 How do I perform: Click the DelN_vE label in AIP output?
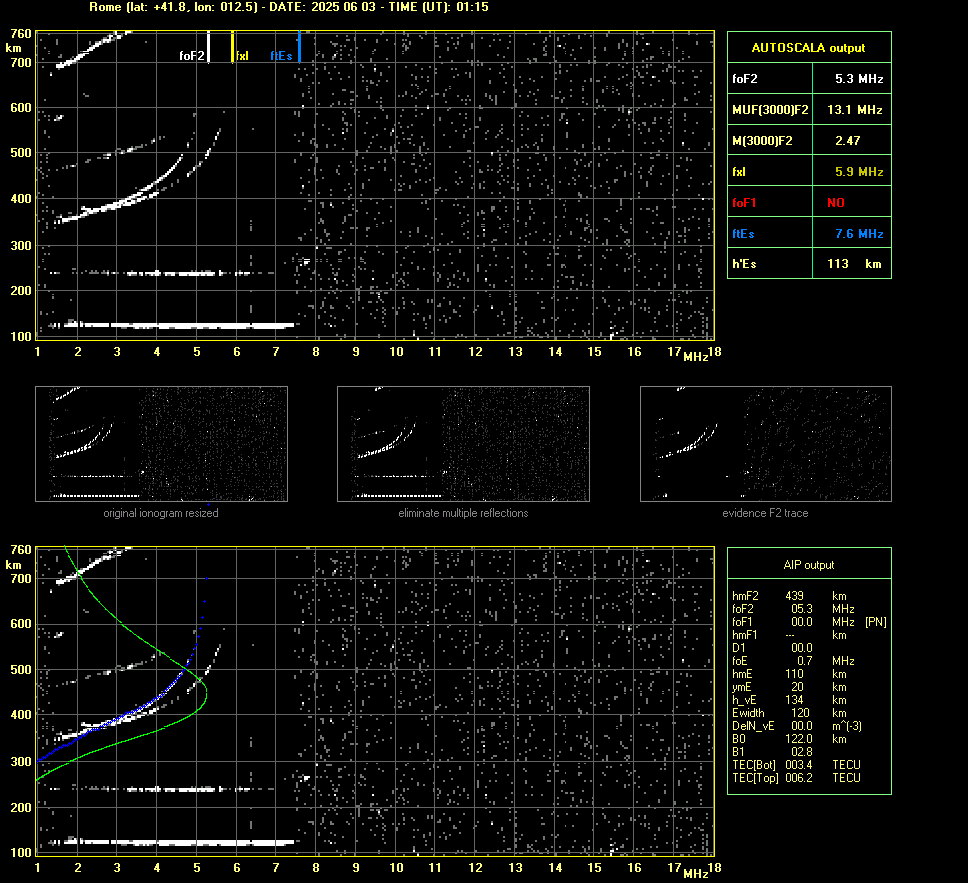[753, 726]
